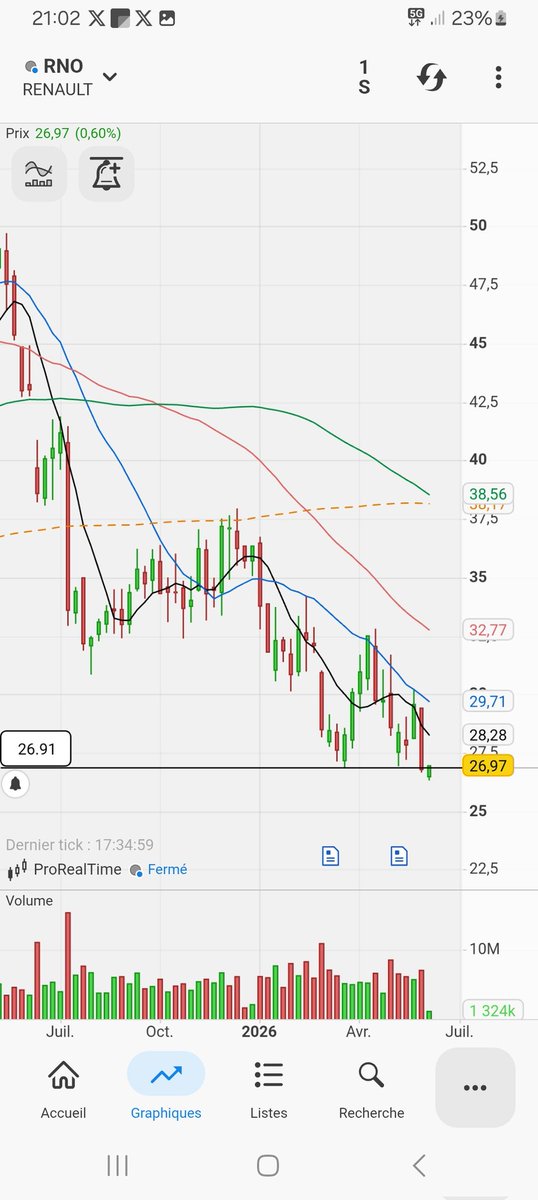
Task: Tap the green moving average value 38,56
Action: (x=488, y=494)
